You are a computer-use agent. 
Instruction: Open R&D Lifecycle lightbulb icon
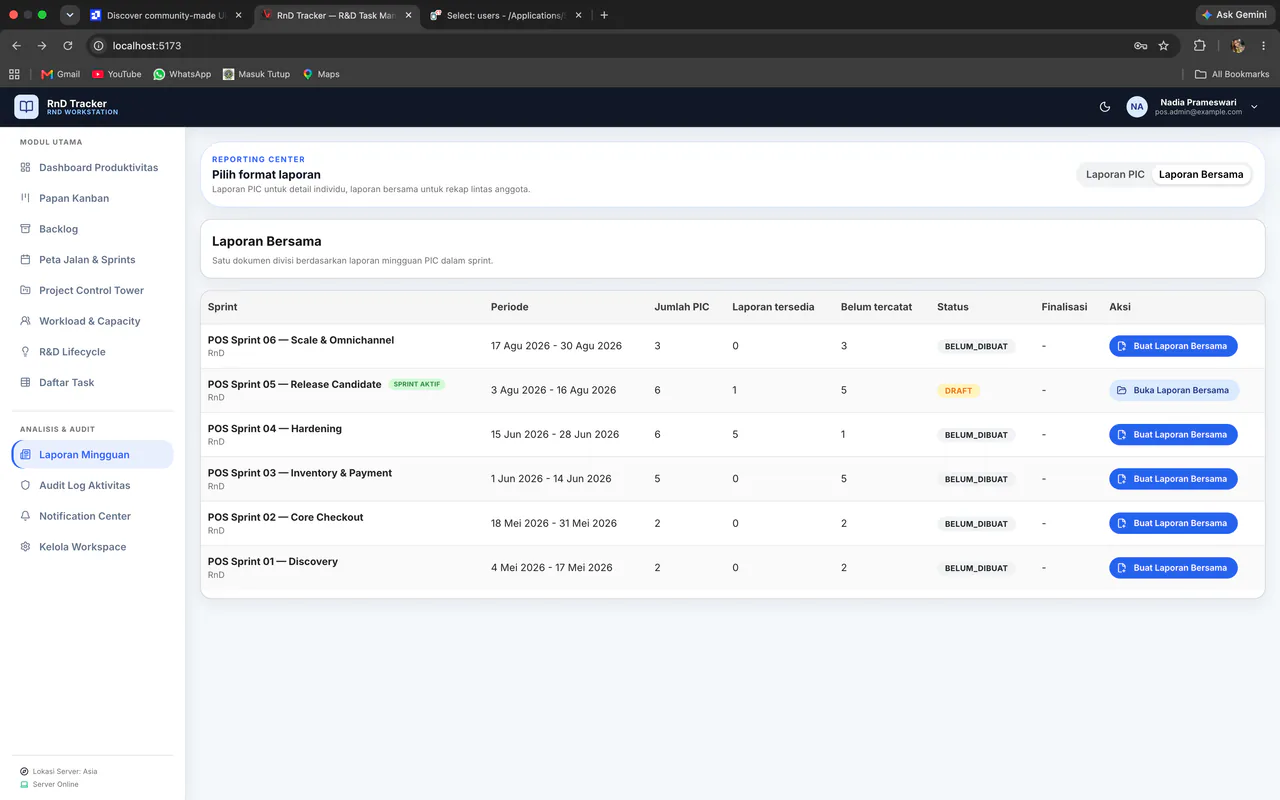pyautogui.click(x=25, y=352)
